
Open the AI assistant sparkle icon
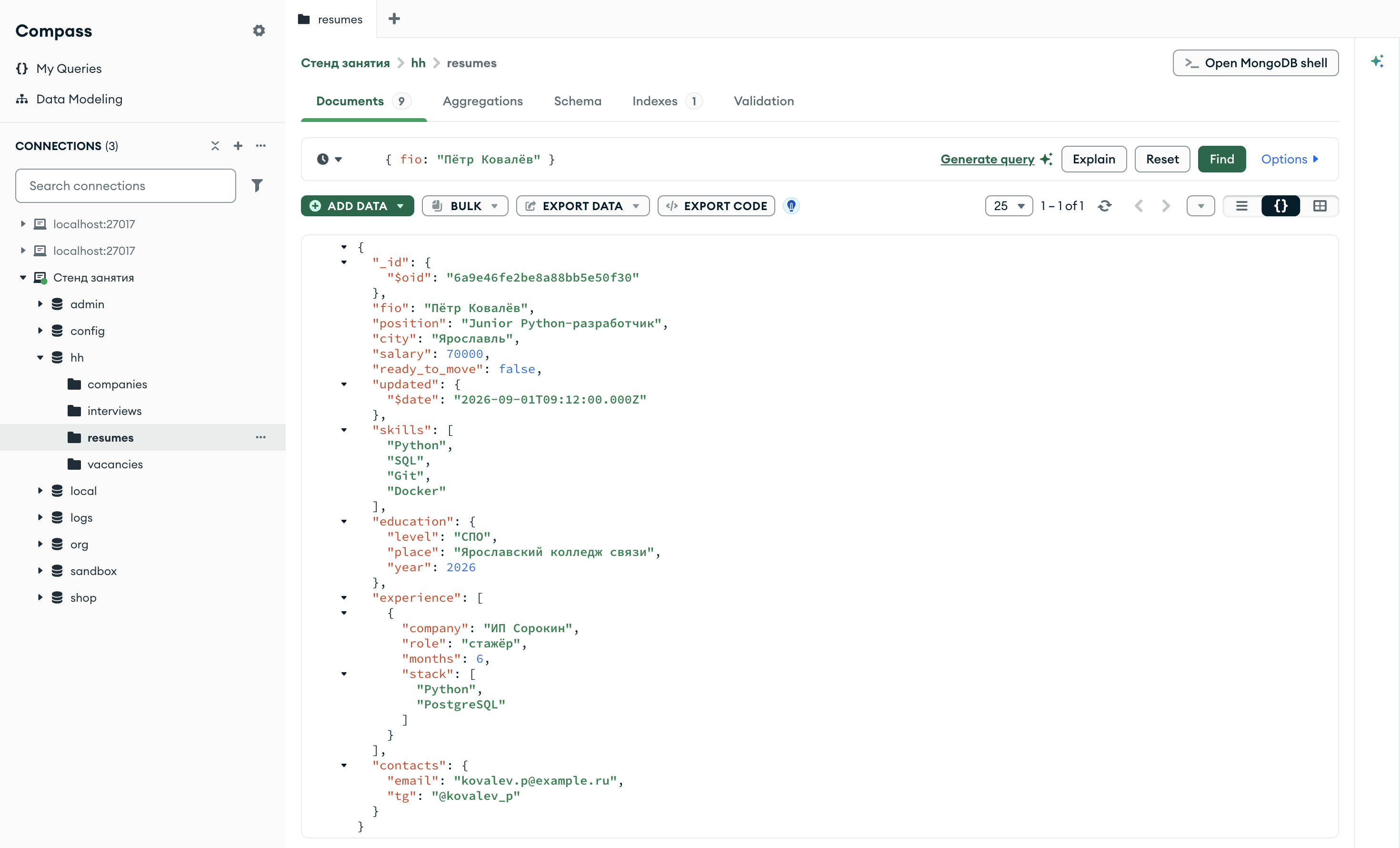[1377, 61]
